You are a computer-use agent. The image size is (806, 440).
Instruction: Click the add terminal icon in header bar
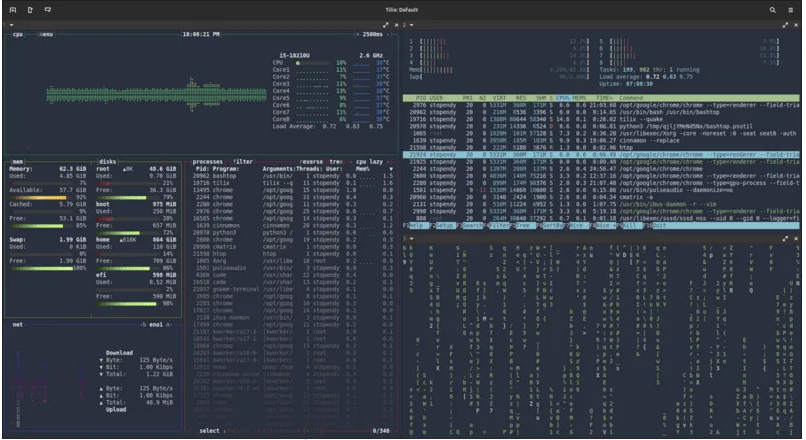[48, 8]
